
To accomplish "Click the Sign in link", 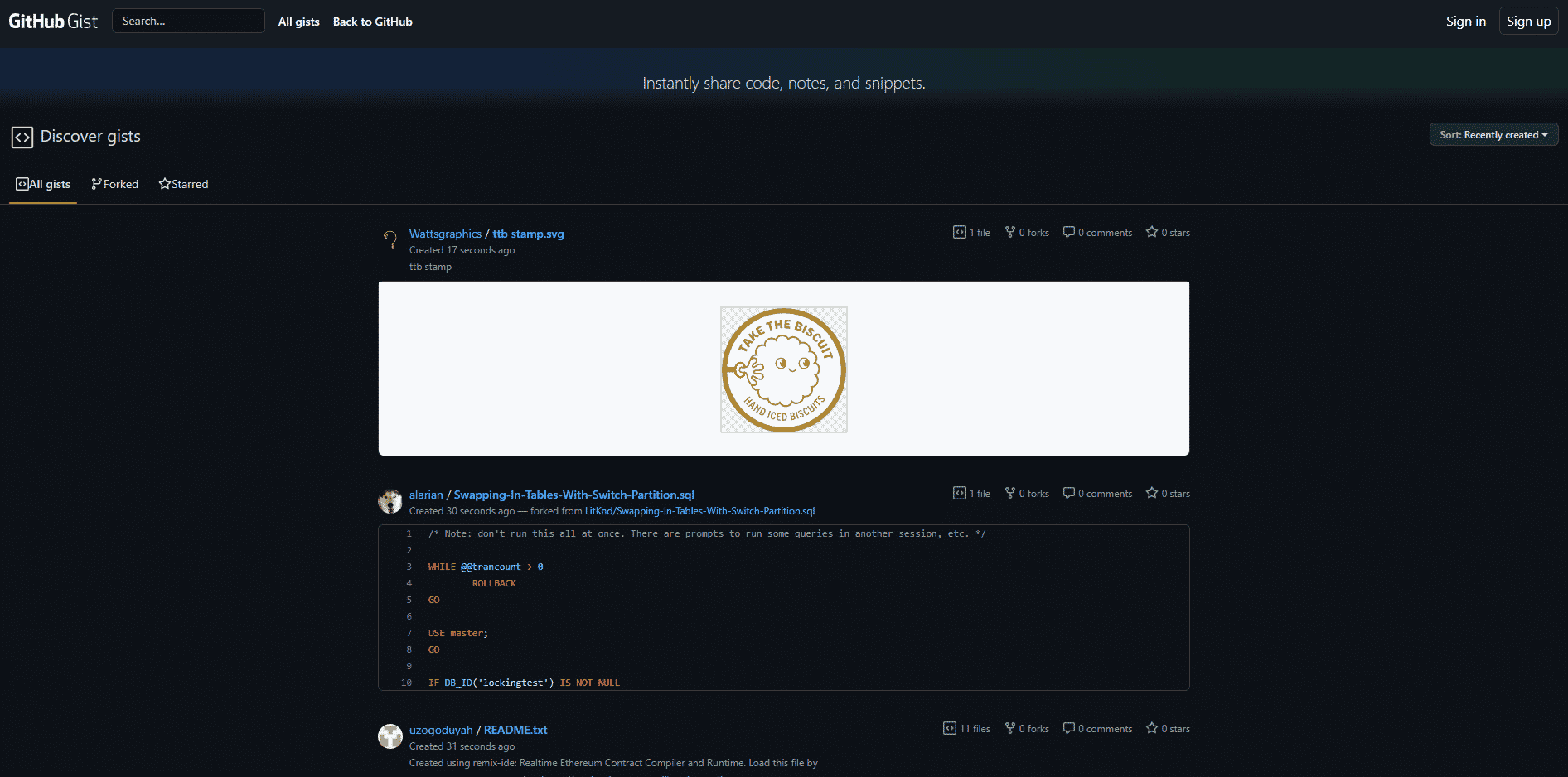I will tap(1465, 21).
